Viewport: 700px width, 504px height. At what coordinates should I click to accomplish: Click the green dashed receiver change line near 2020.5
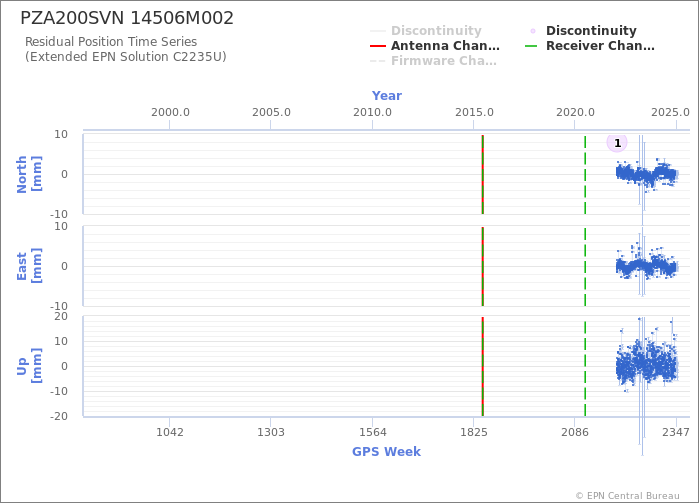[x=585, y=175]
